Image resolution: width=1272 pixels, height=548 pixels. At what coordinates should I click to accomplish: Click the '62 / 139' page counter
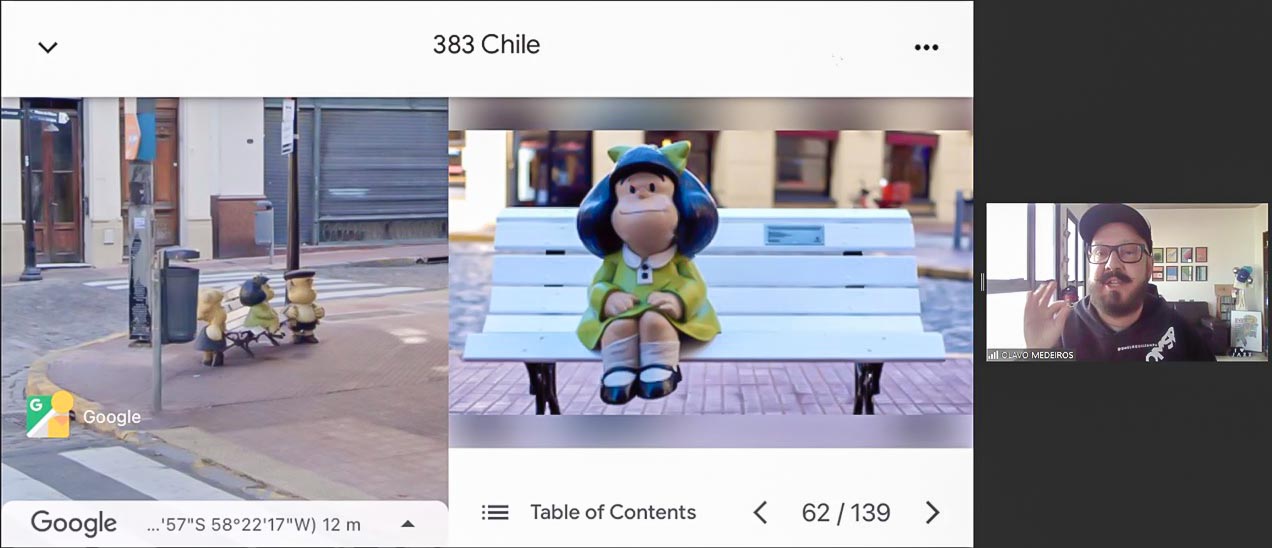846,513
